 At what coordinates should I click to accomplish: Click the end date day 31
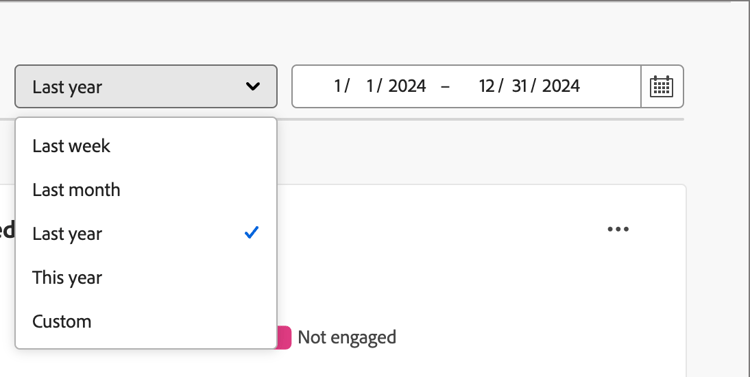coord(519,86)
